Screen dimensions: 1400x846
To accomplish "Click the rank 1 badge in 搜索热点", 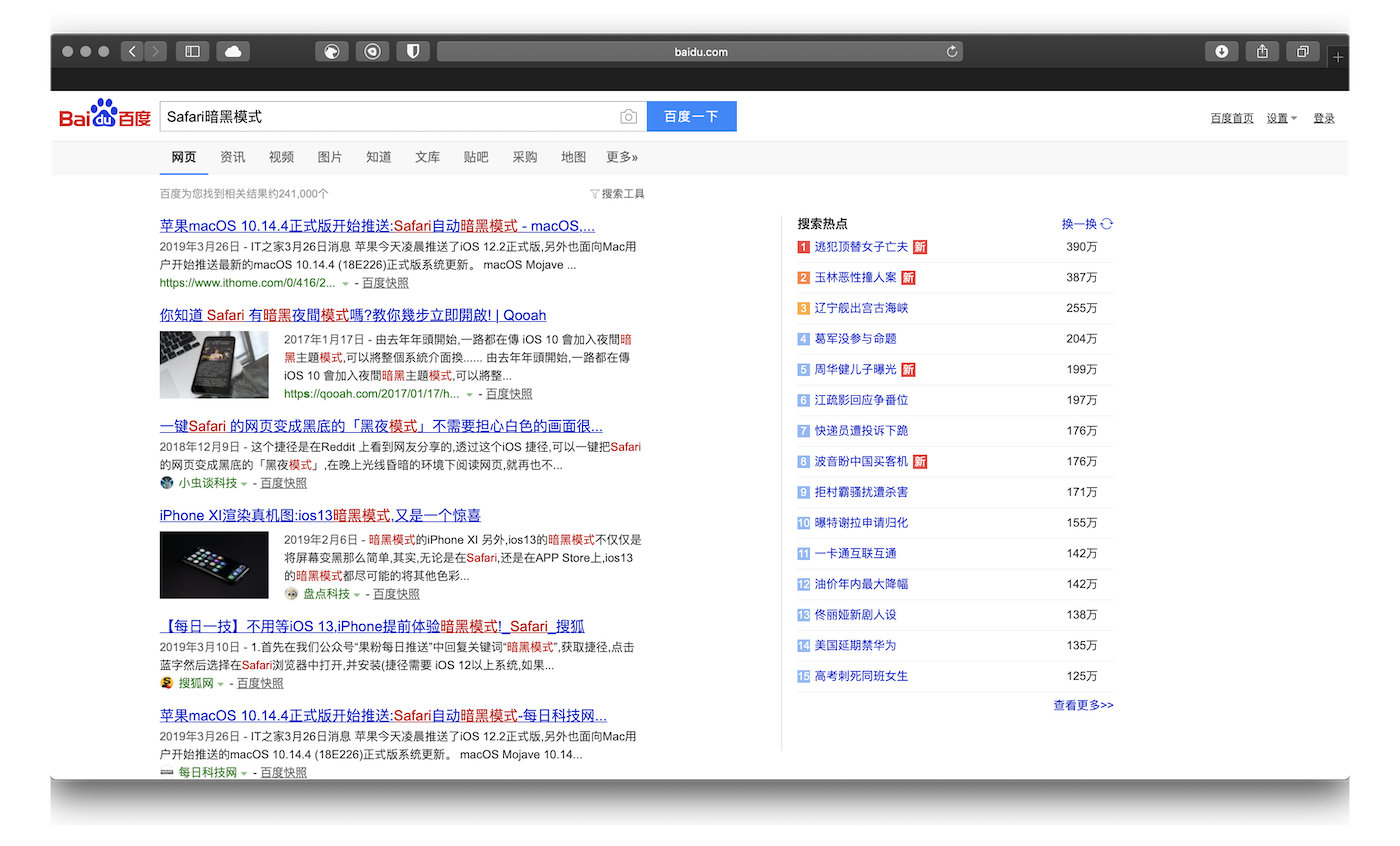I will pos(803,247).
